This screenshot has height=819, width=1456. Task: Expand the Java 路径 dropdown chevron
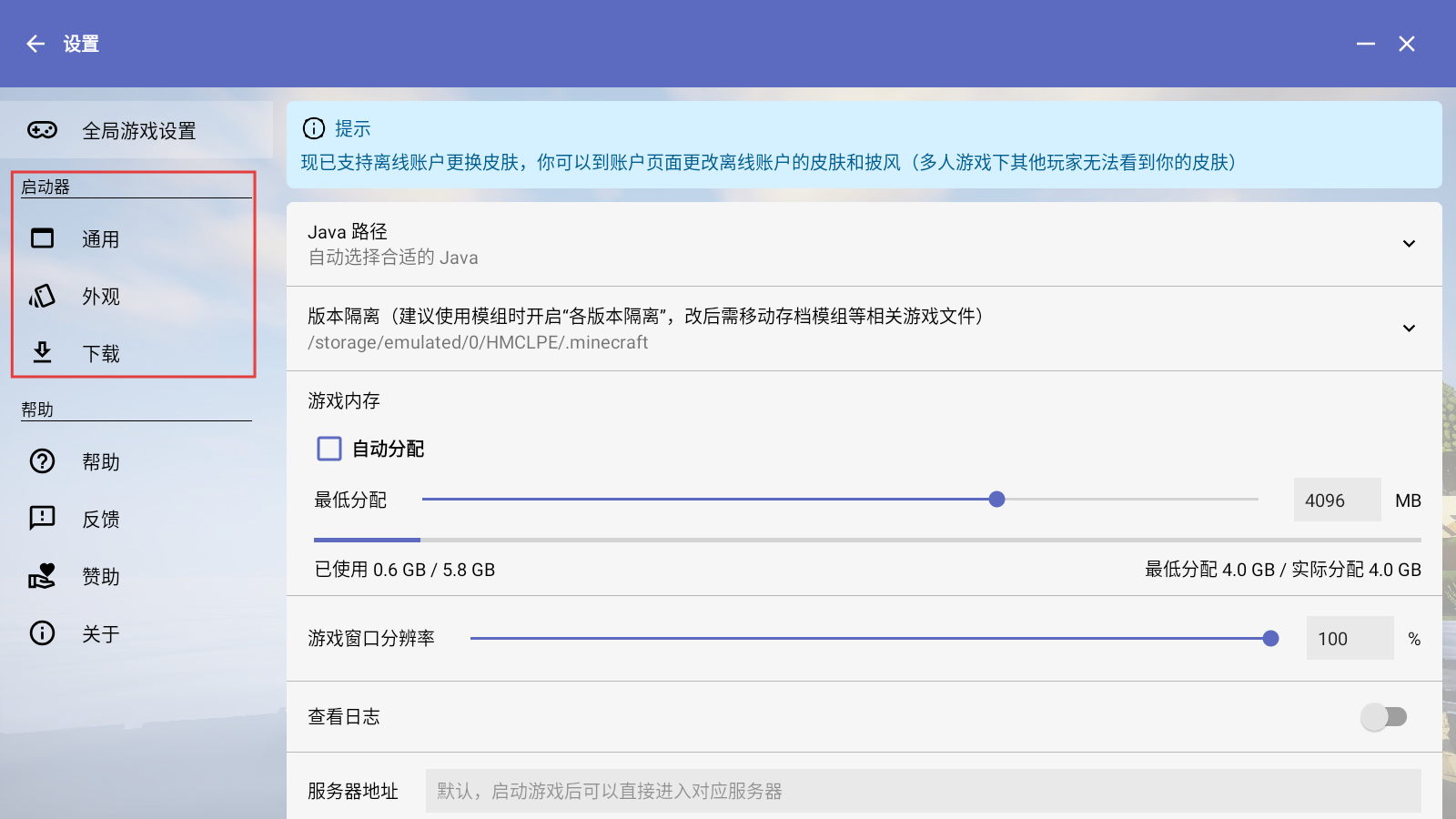1409,244
